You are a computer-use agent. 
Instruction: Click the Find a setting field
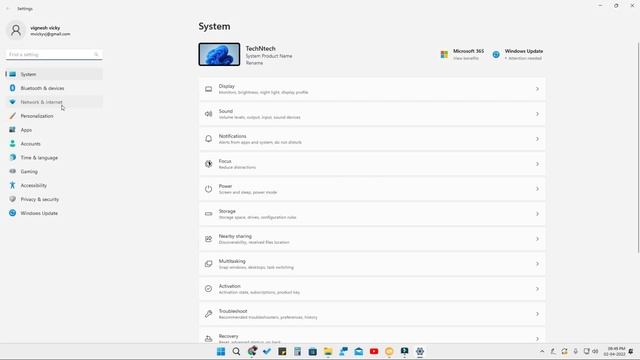pyautogui.click(x=54, y=54)
